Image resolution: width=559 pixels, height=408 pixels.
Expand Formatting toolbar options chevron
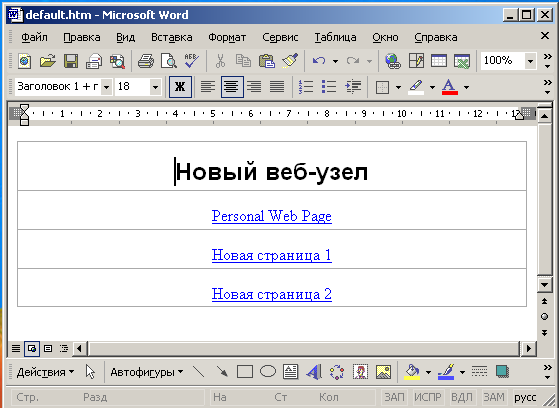[547, 87]
